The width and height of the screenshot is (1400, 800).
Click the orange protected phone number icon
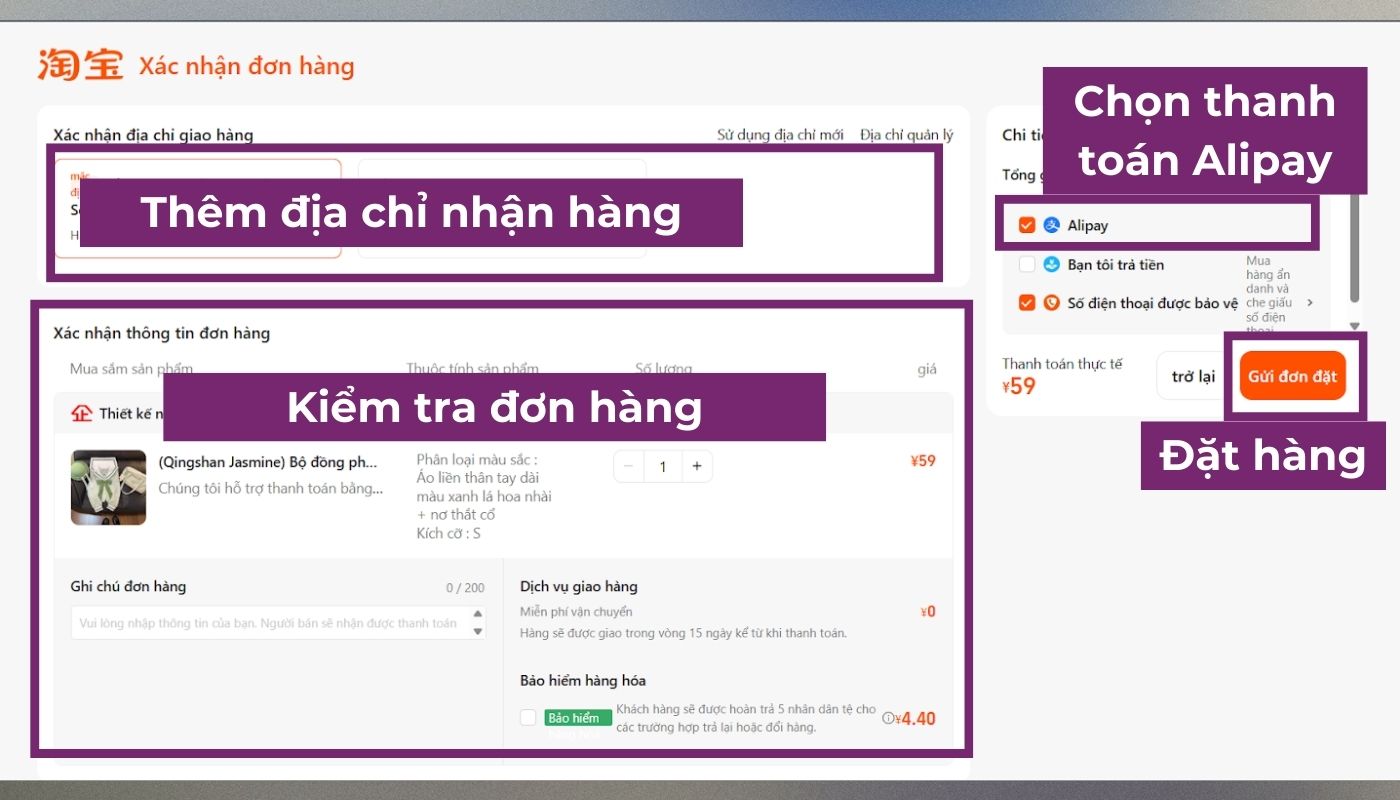[1051, 302]
